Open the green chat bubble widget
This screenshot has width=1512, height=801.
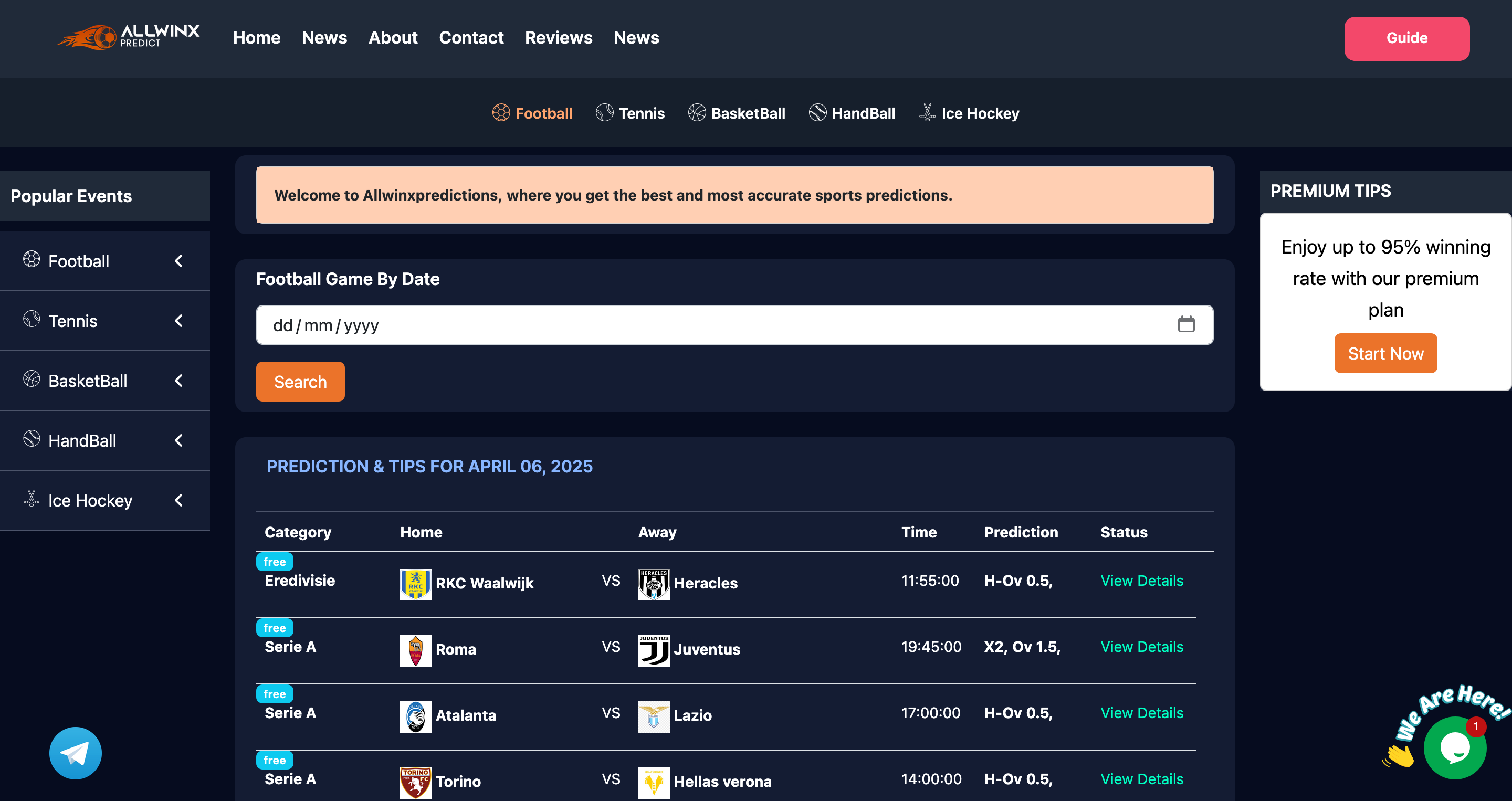pyautogui.click(x=1455, y=748)
